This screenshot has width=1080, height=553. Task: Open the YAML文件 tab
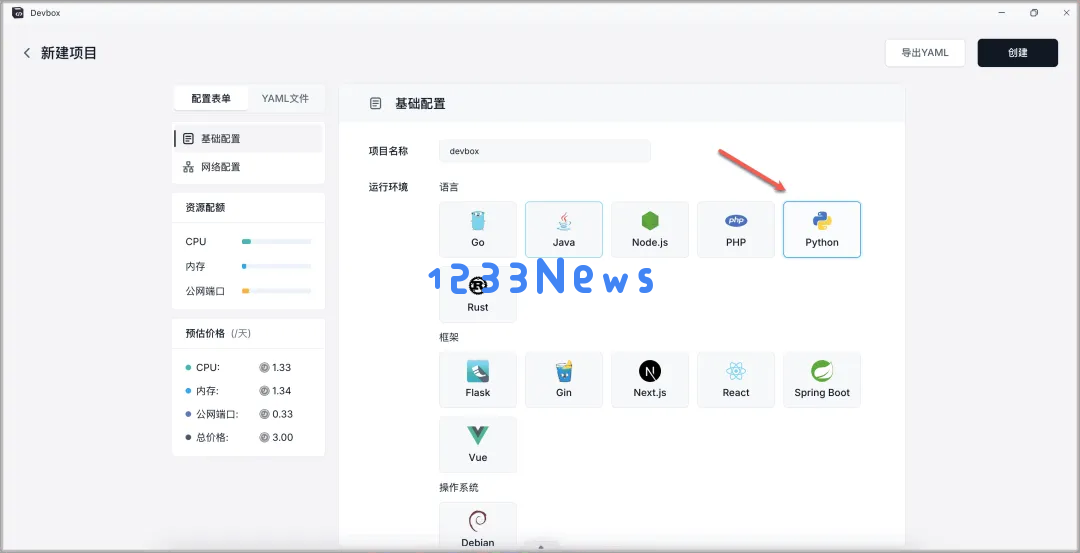pos(285,98)
